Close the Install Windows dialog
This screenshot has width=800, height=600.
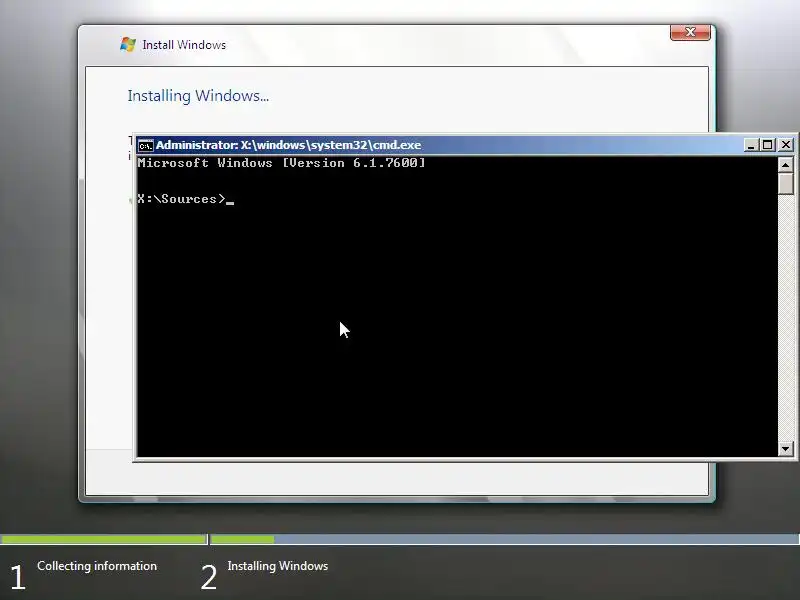click(x=690, y=32)
